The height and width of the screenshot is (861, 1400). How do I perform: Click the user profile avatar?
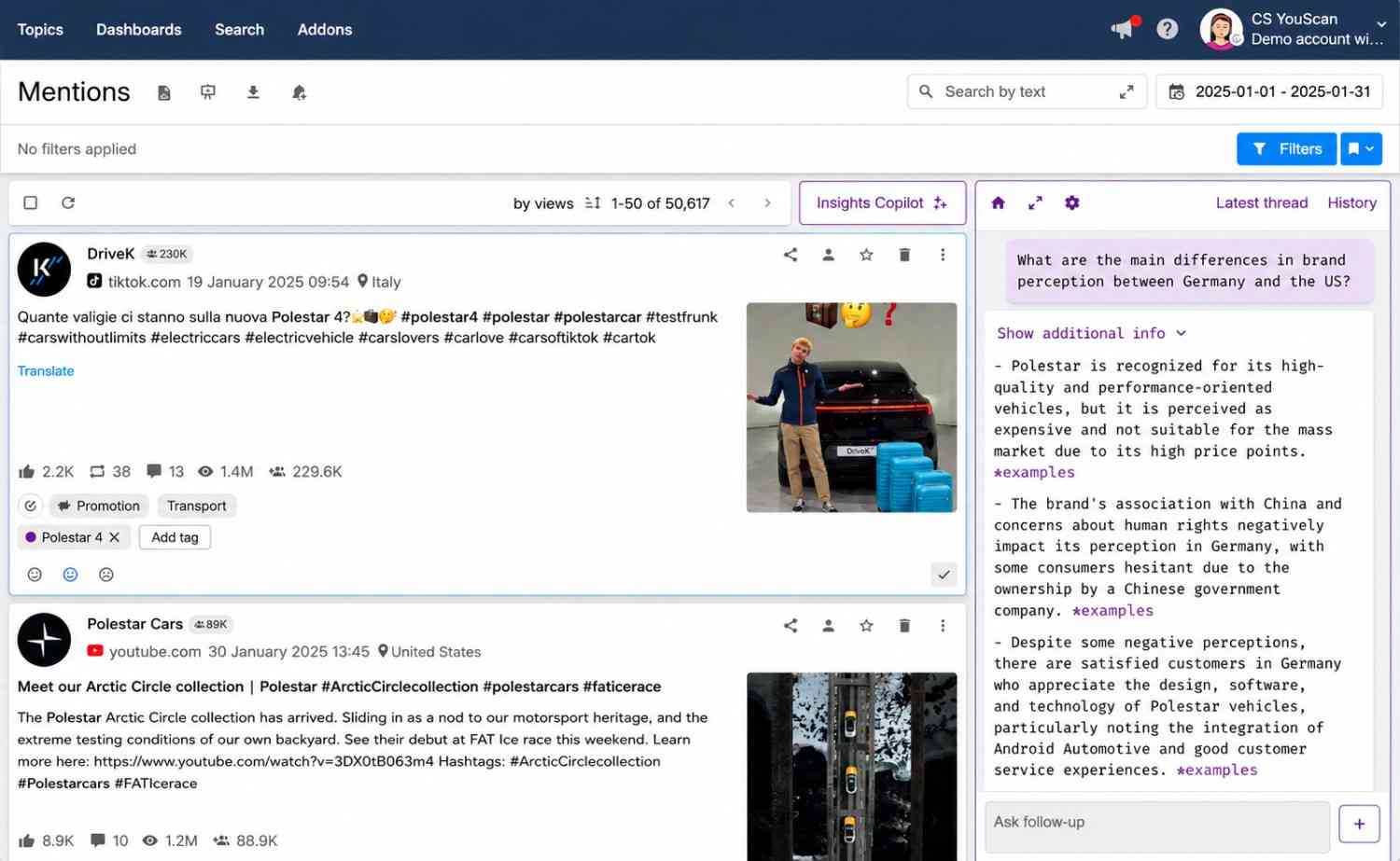(1221, 29)
